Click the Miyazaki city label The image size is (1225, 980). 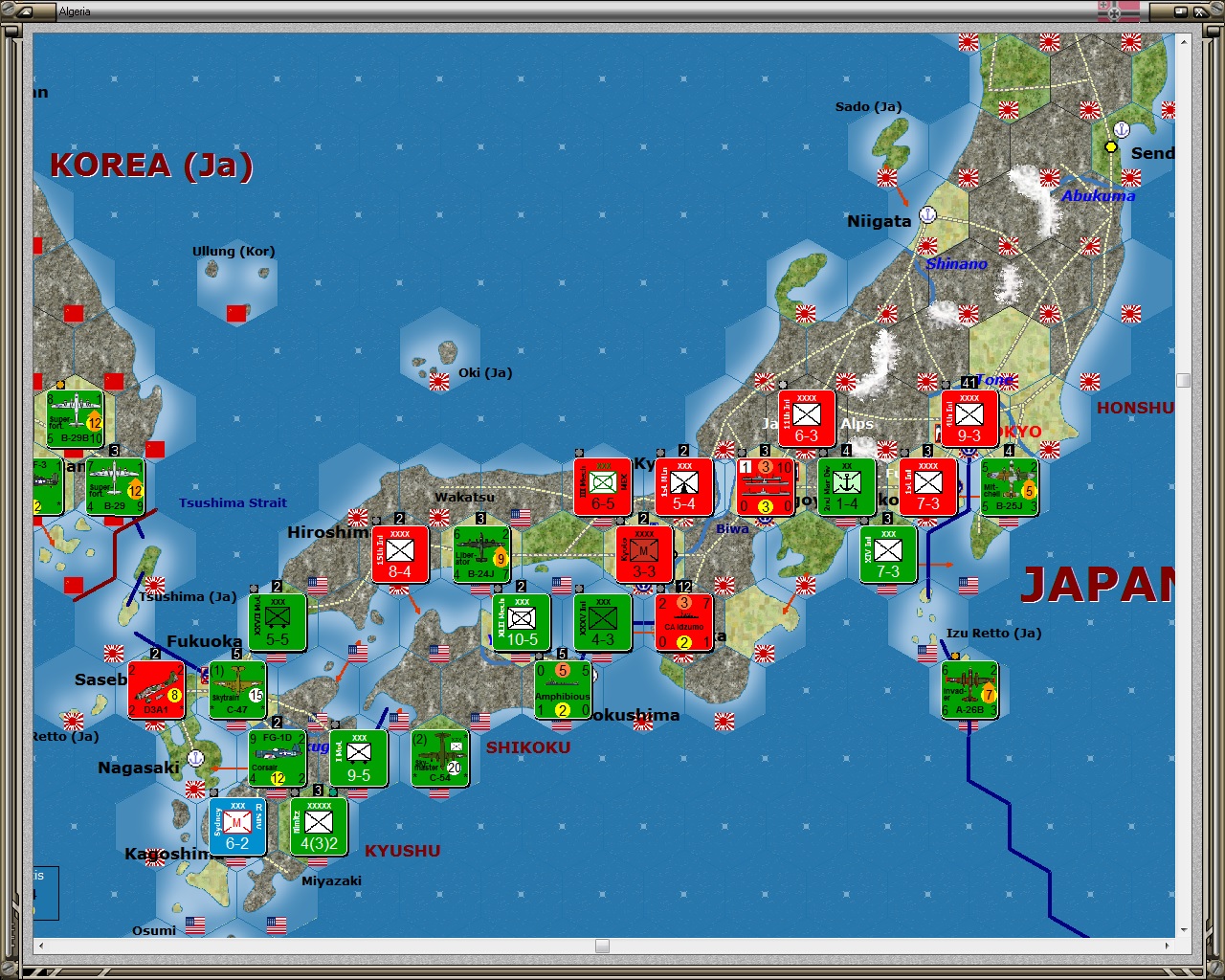point(331,880)
